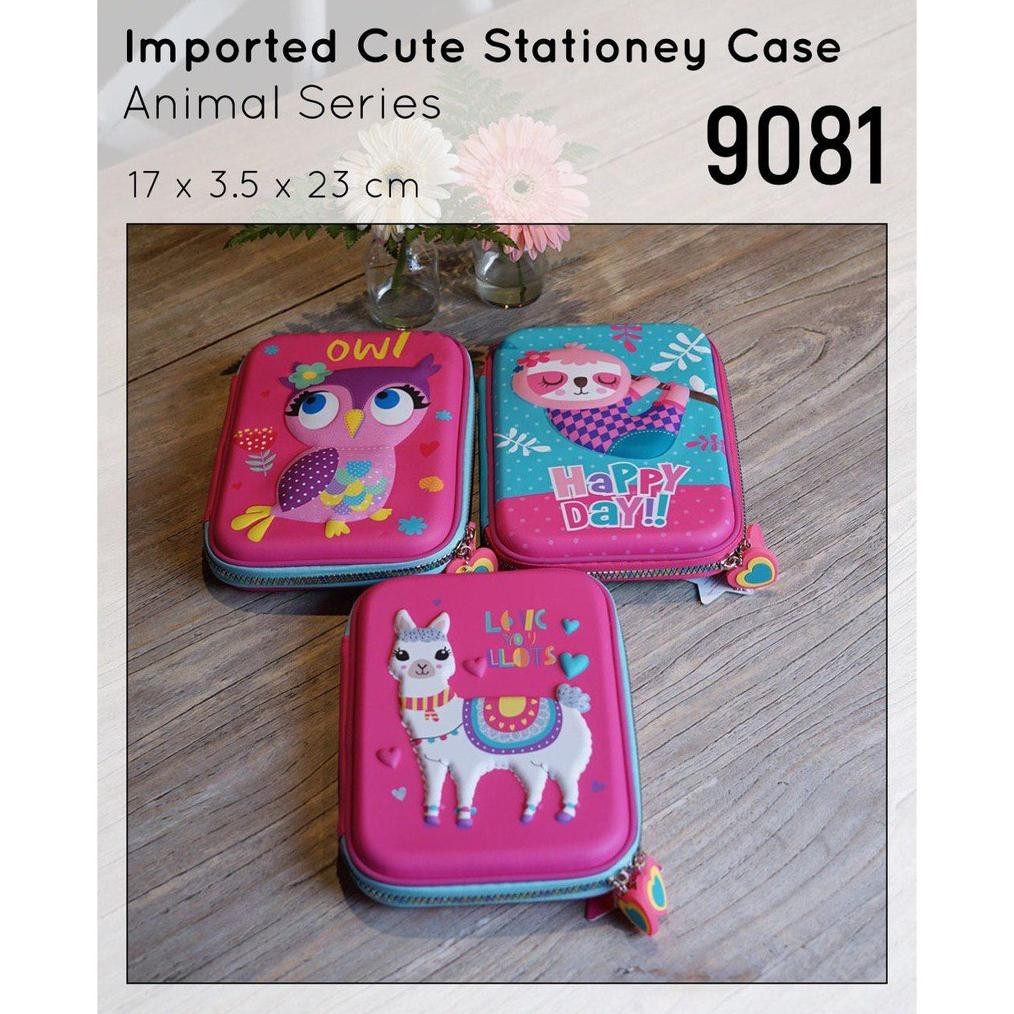Click the left glass vase
Image resolution: width=1014 pixels, height=1014 pixels.
[x=401, y=281]
